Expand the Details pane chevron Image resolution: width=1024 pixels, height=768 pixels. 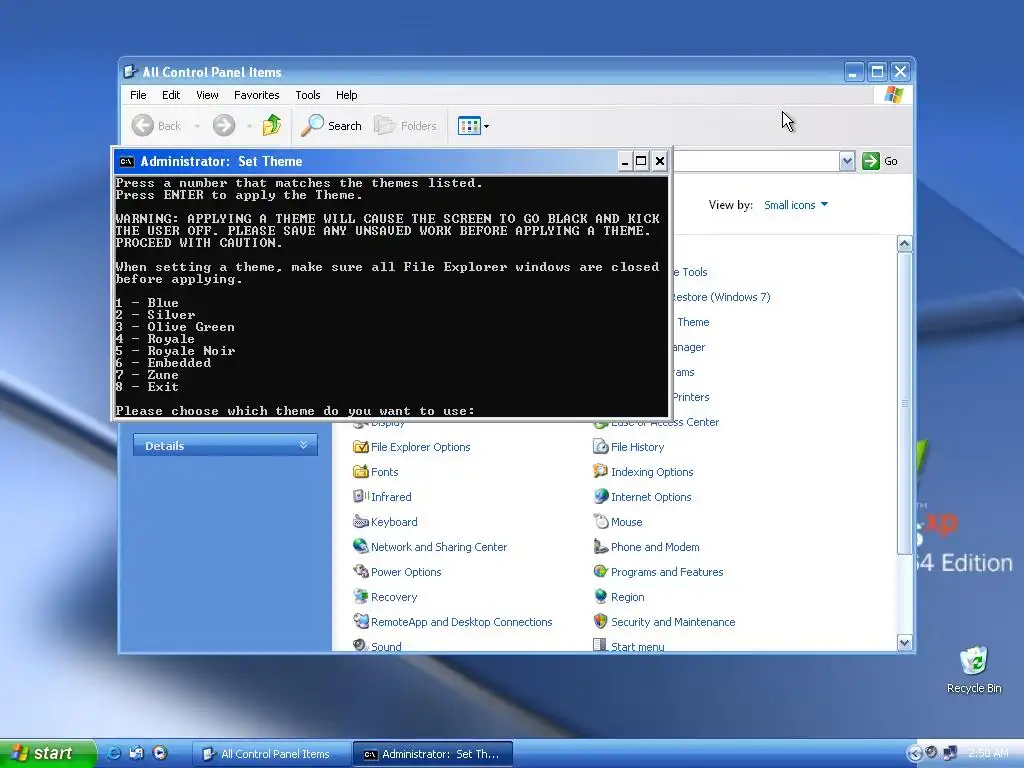coord(304,445)
